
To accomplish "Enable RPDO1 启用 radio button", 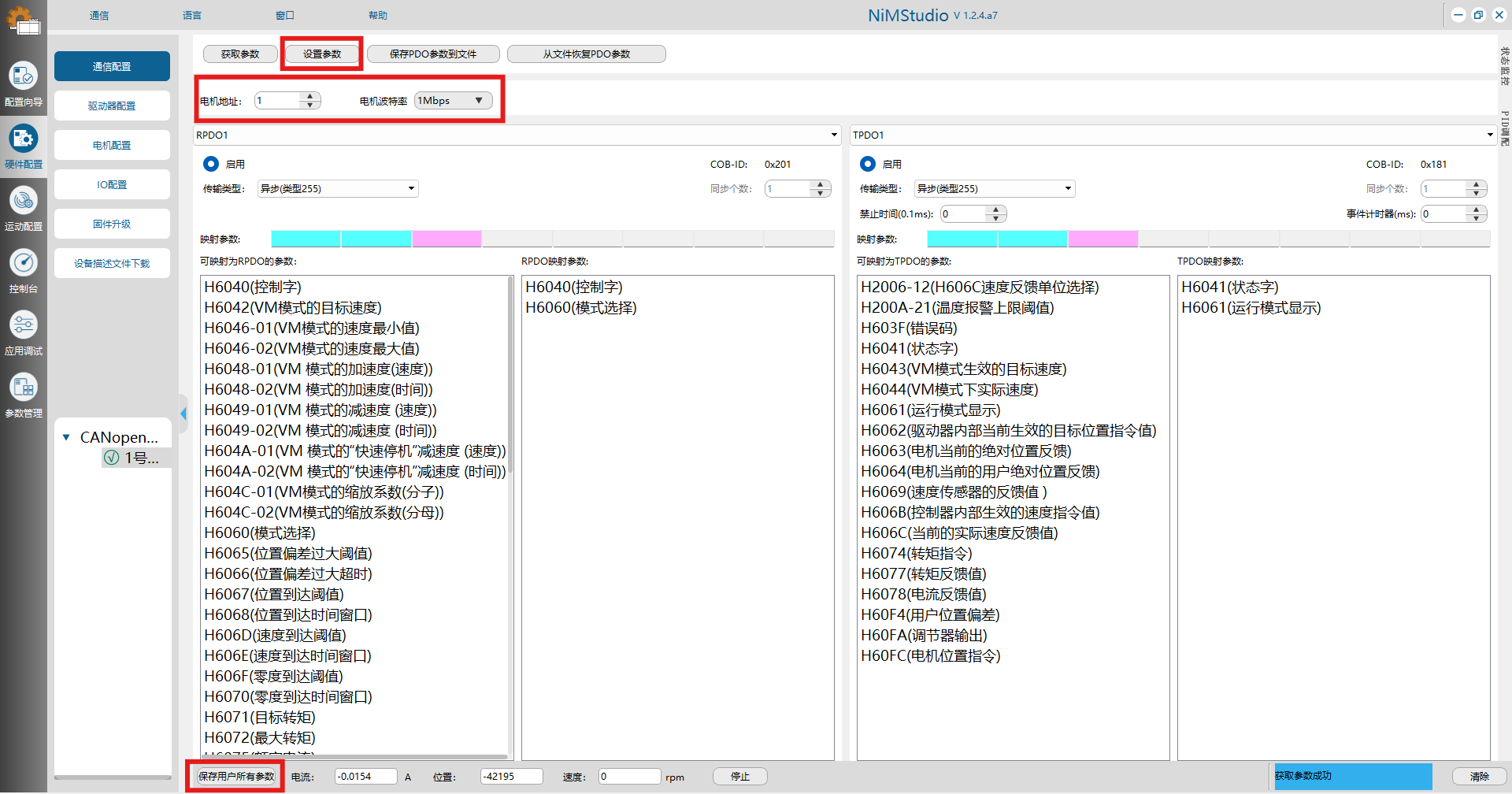I will click(x=211, y=164).
